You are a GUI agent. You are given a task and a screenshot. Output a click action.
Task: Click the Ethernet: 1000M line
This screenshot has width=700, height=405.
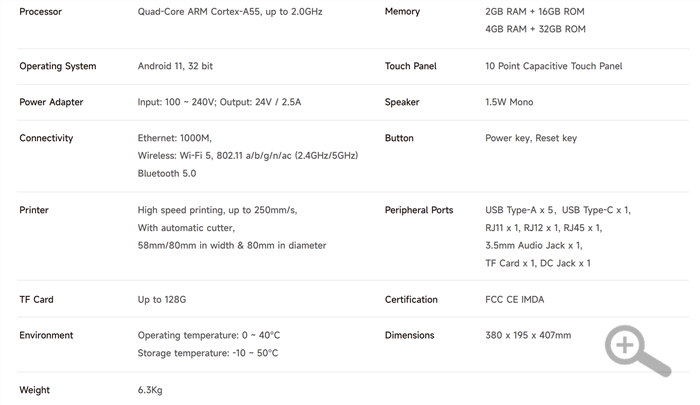[x=175, y=138]
